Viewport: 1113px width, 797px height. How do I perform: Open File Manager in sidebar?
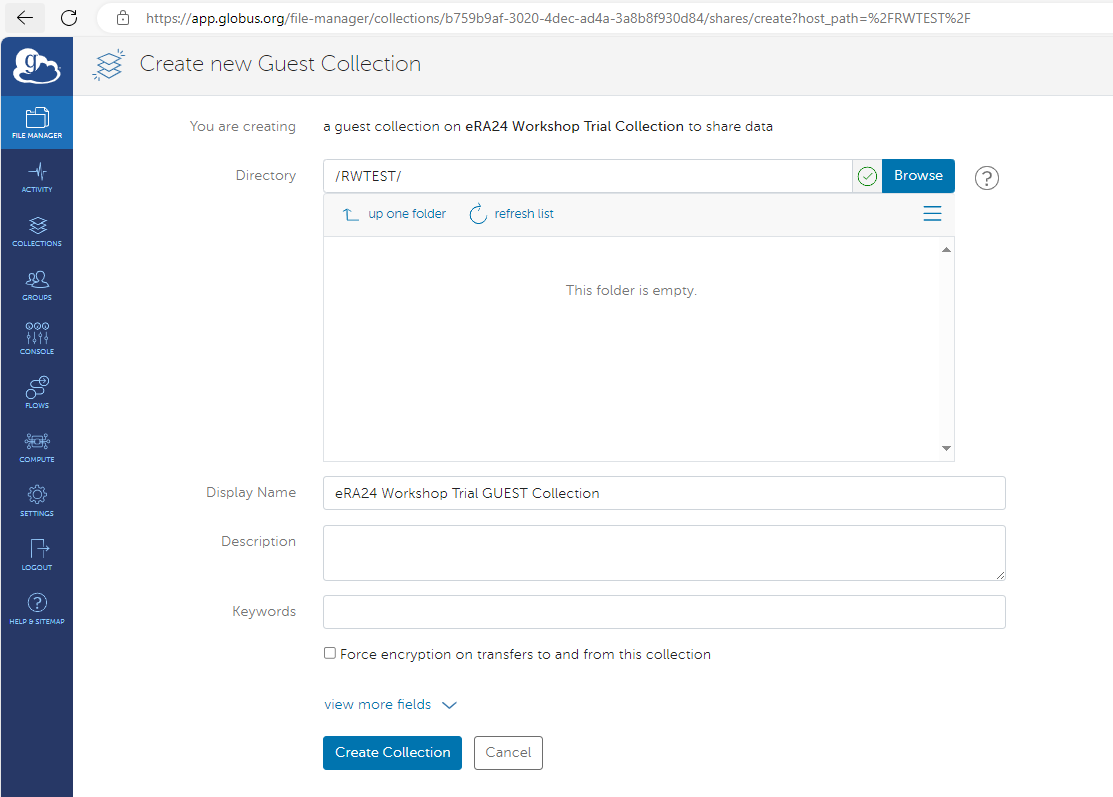click(37, 123)
